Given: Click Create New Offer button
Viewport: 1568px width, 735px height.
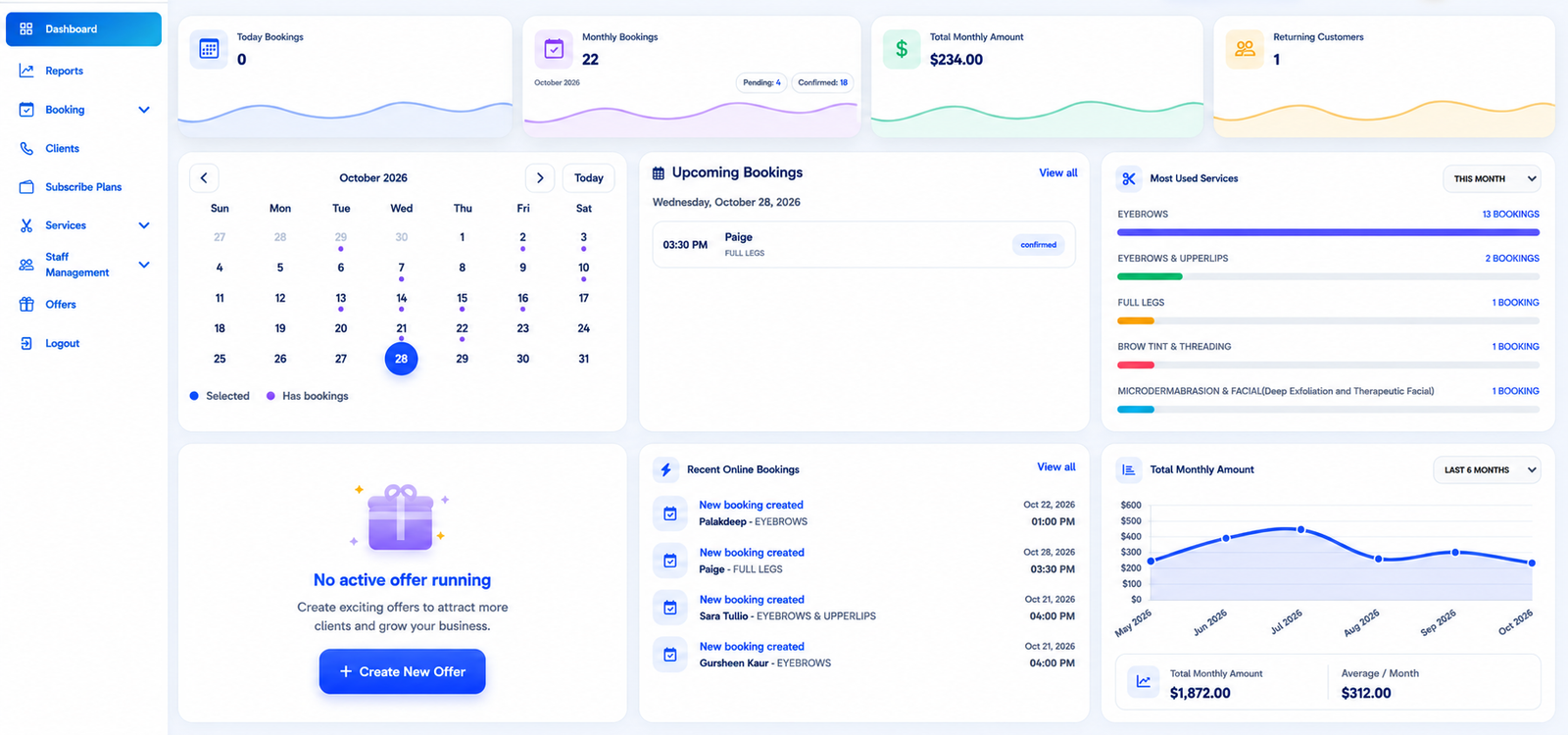Looking at the screenshot, I should pyautogui.click(x=403, y=671).
